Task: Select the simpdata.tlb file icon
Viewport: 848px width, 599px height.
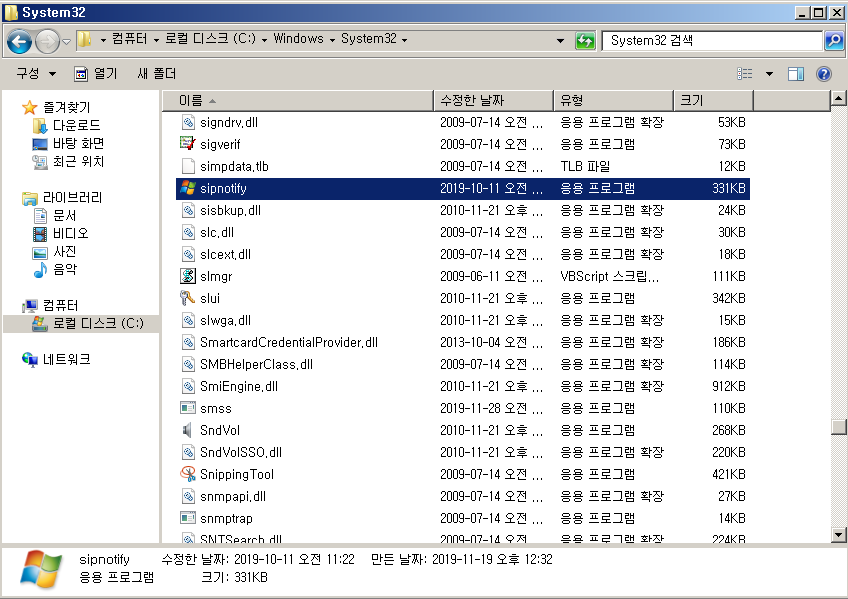Action: pos(188,166)
